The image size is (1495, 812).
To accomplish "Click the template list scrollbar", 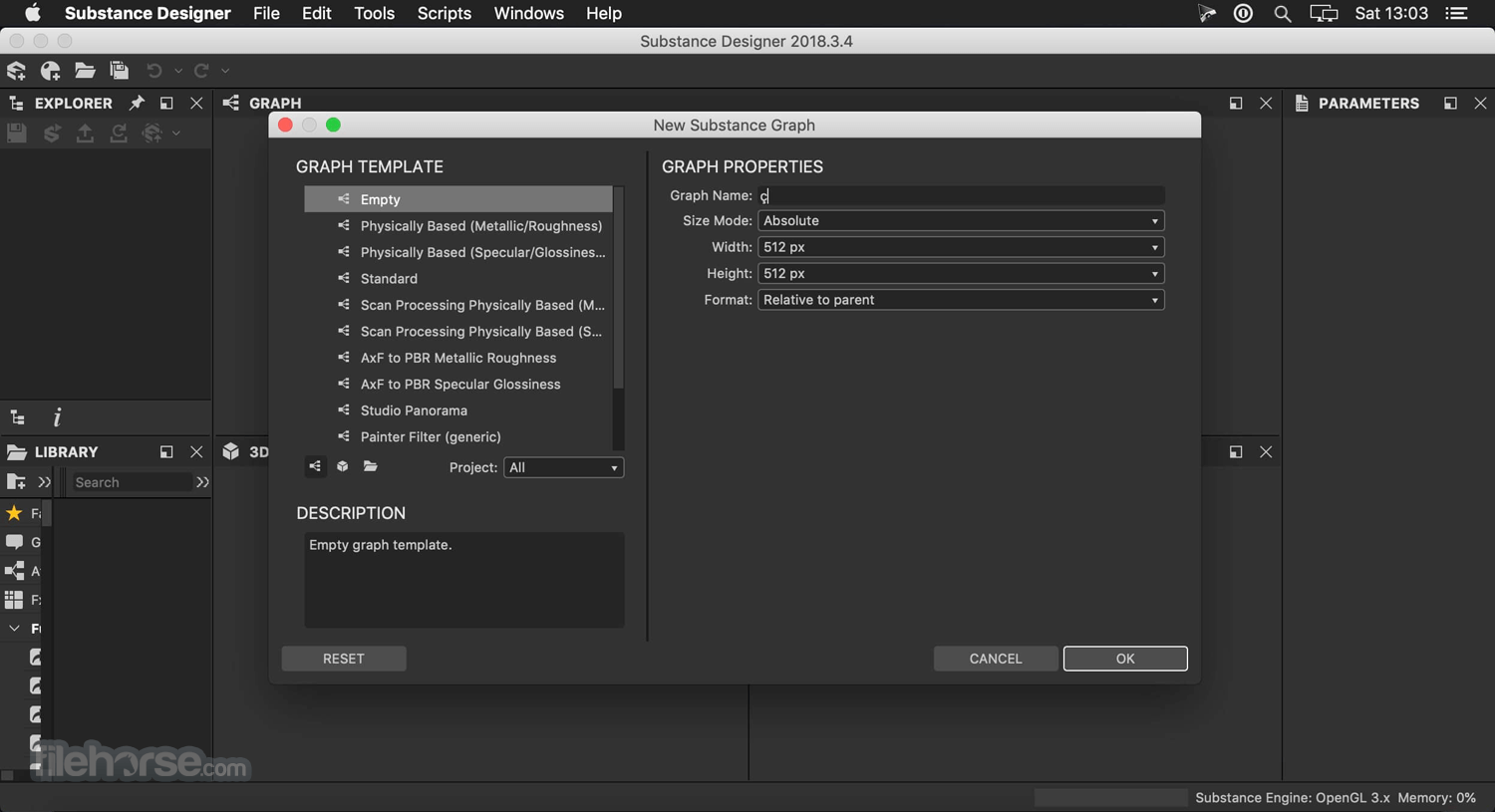I will point(618,289).
